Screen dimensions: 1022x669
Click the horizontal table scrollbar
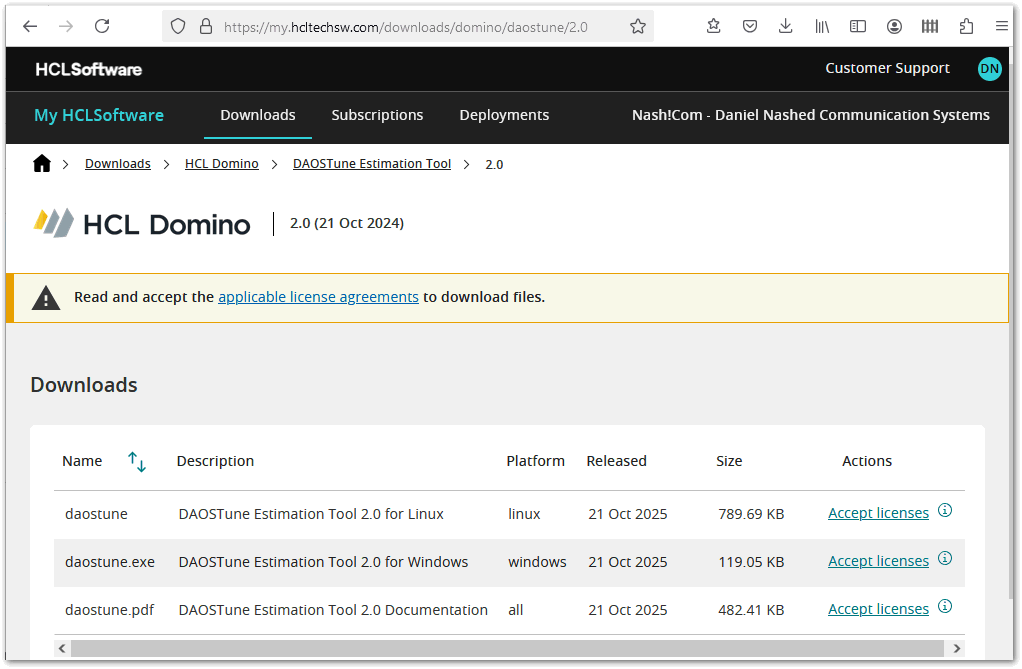coord(507,648)
